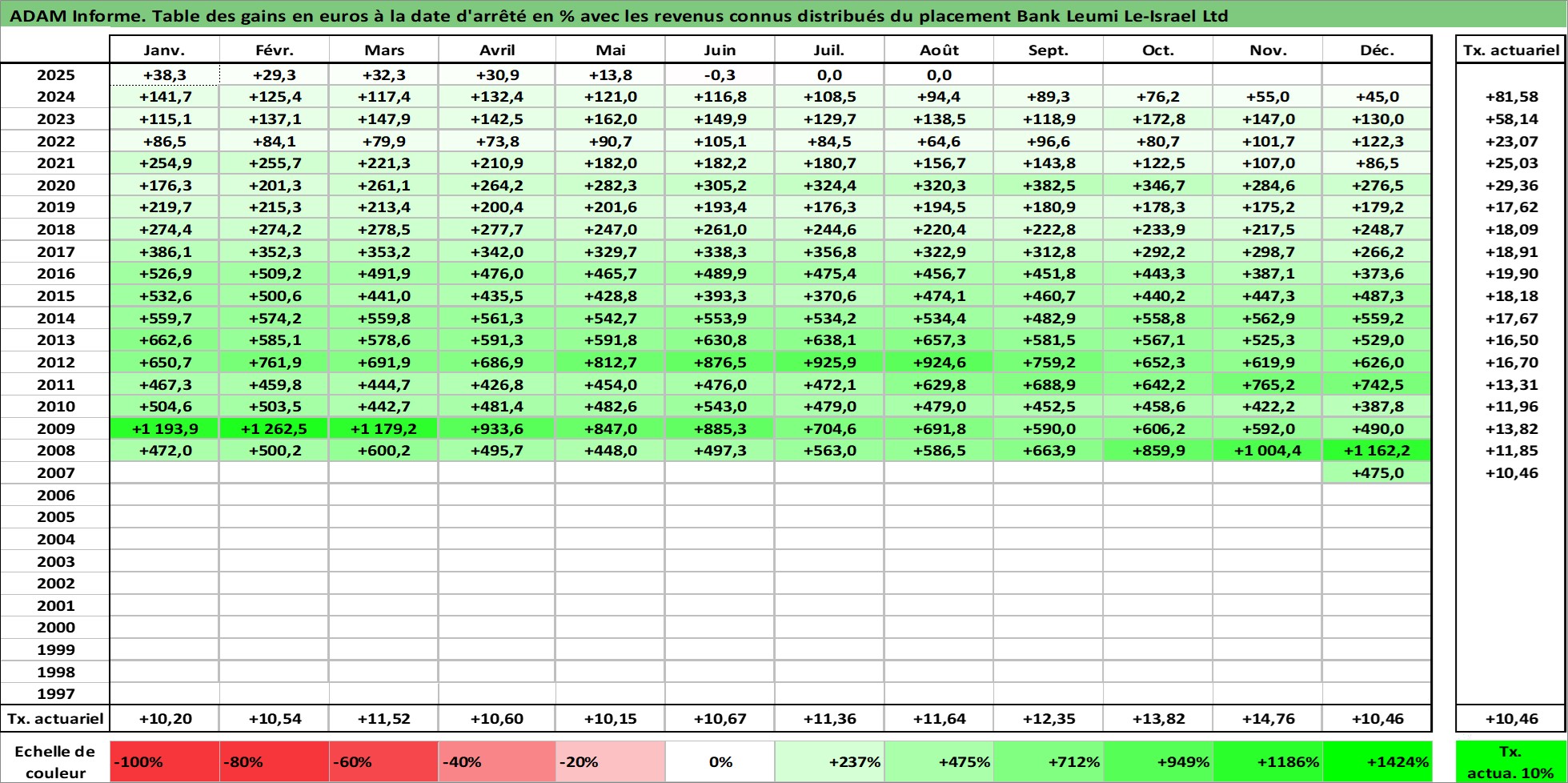Select the Févr. column header
The image size is (1568, 783).
(275, 50)
